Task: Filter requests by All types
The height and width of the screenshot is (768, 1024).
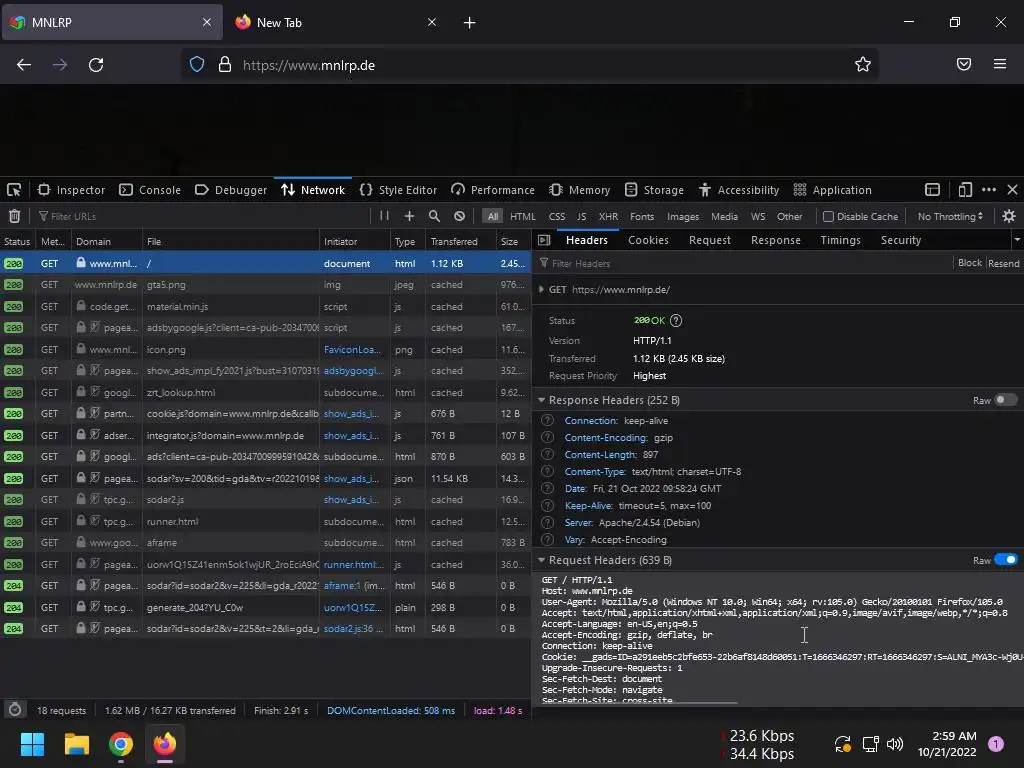Action: click(x=493, y=216)
